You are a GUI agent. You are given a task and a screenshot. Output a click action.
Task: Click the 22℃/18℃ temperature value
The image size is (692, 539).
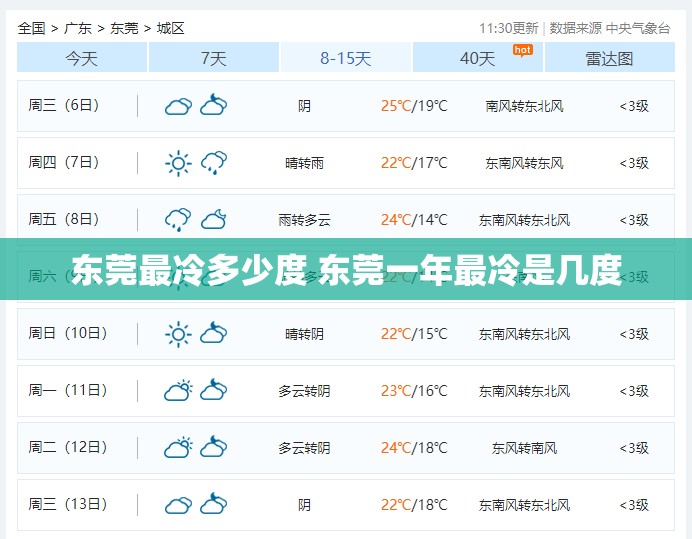point(414,505)
